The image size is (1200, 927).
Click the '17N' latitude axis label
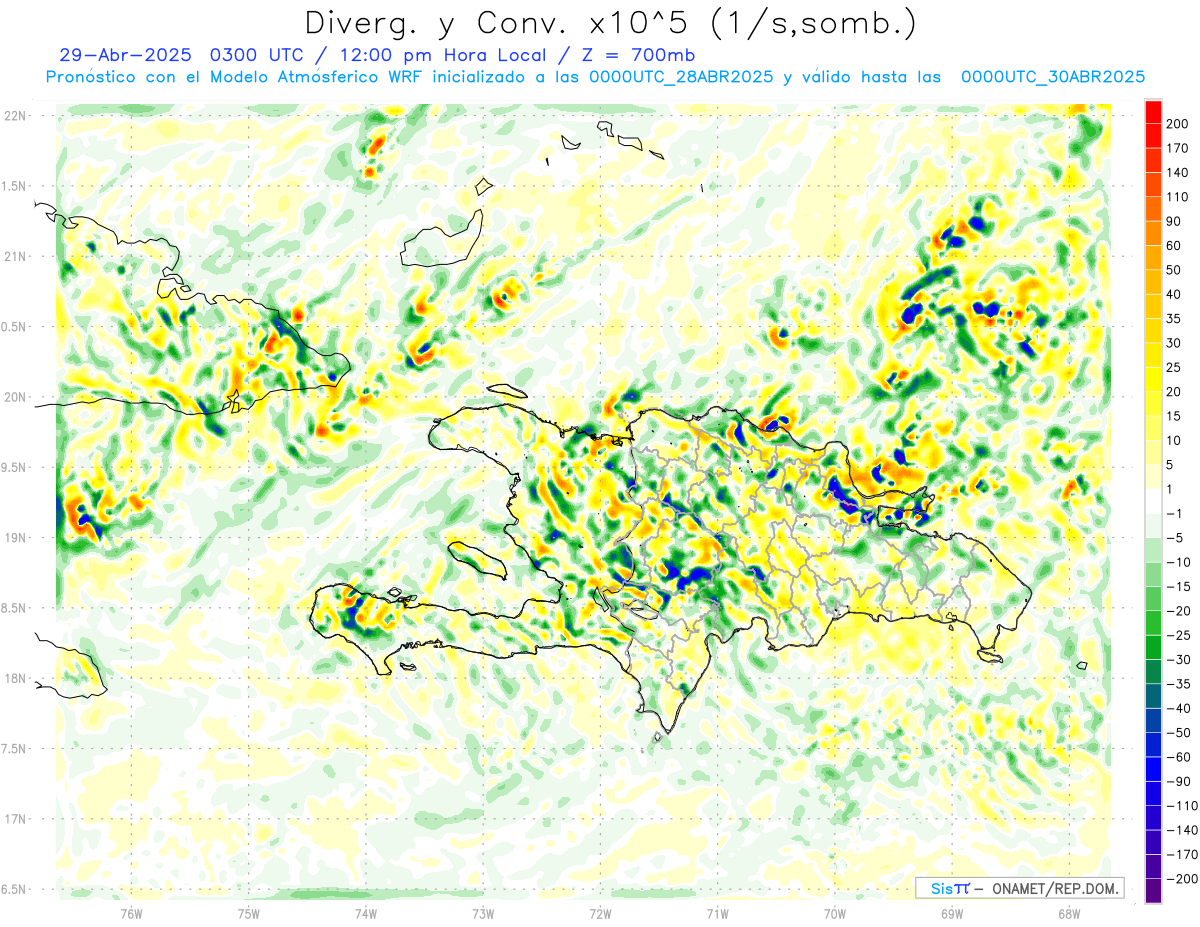pos(15,819)
